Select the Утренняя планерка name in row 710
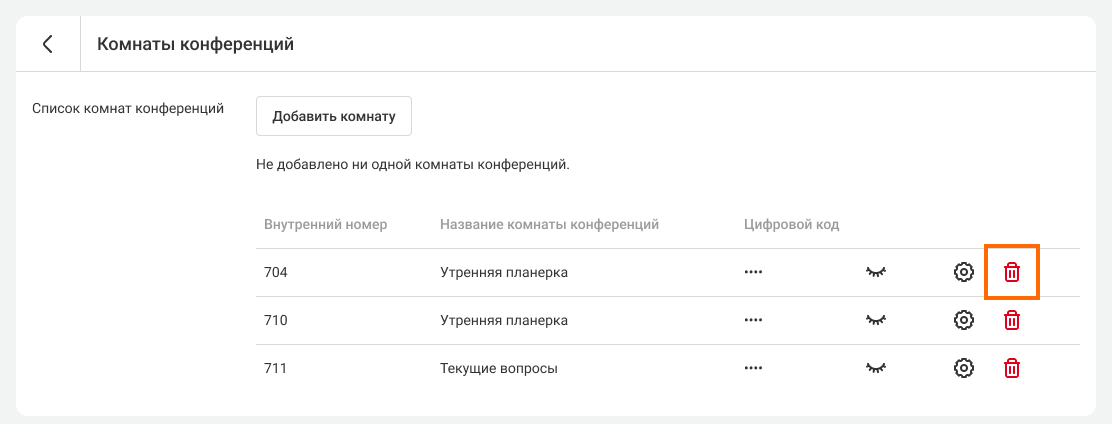The image size is (1112, 432). 504,320
